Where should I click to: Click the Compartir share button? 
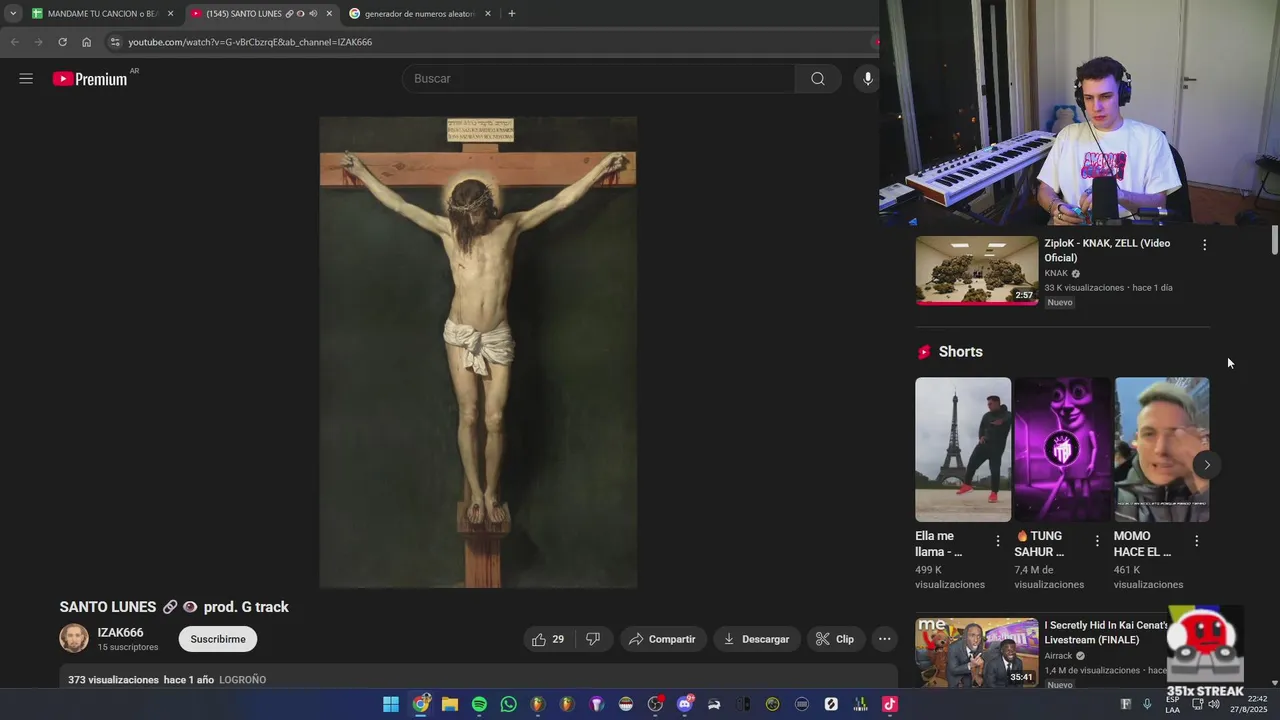(x=663, y=639)
